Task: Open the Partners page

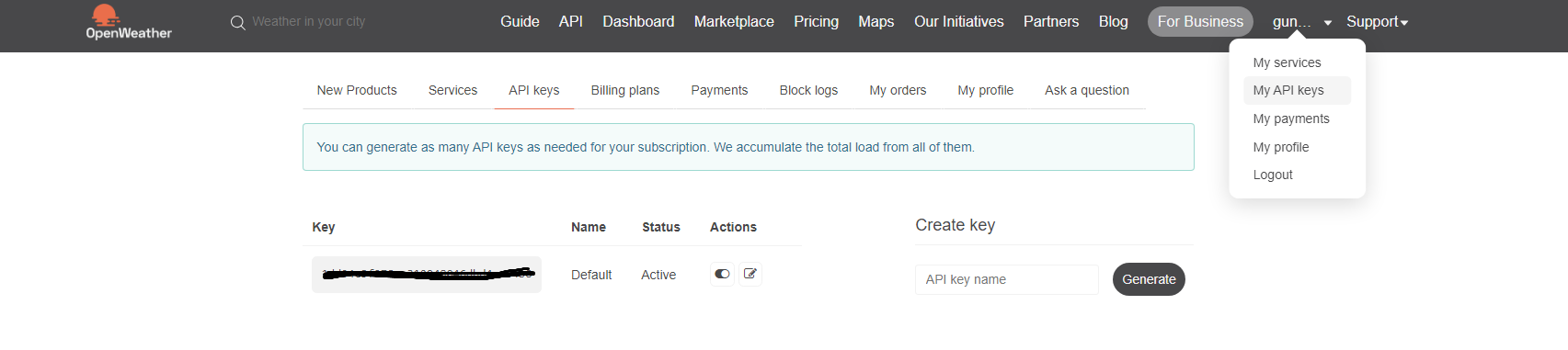Action: (x=1051, y=21)
